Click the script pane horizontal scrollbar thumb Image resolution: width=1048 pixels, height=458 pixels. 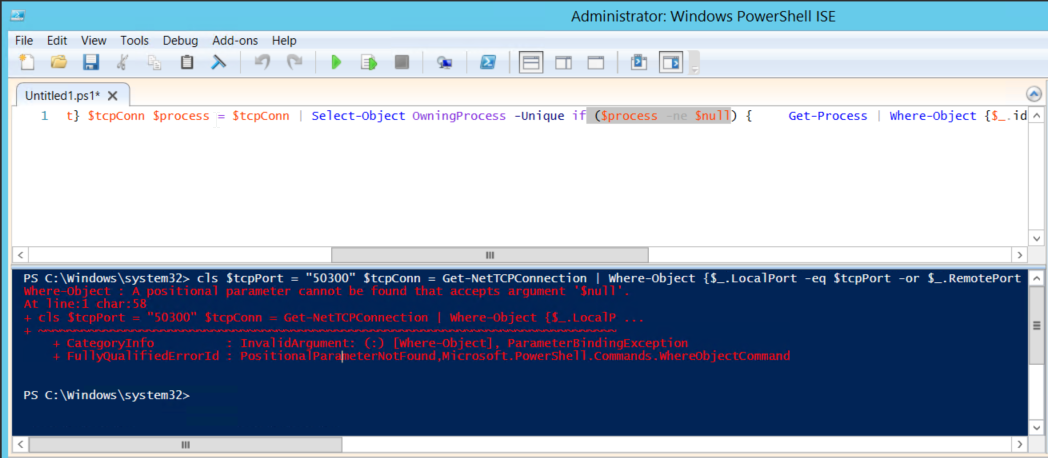click(489, 255)
